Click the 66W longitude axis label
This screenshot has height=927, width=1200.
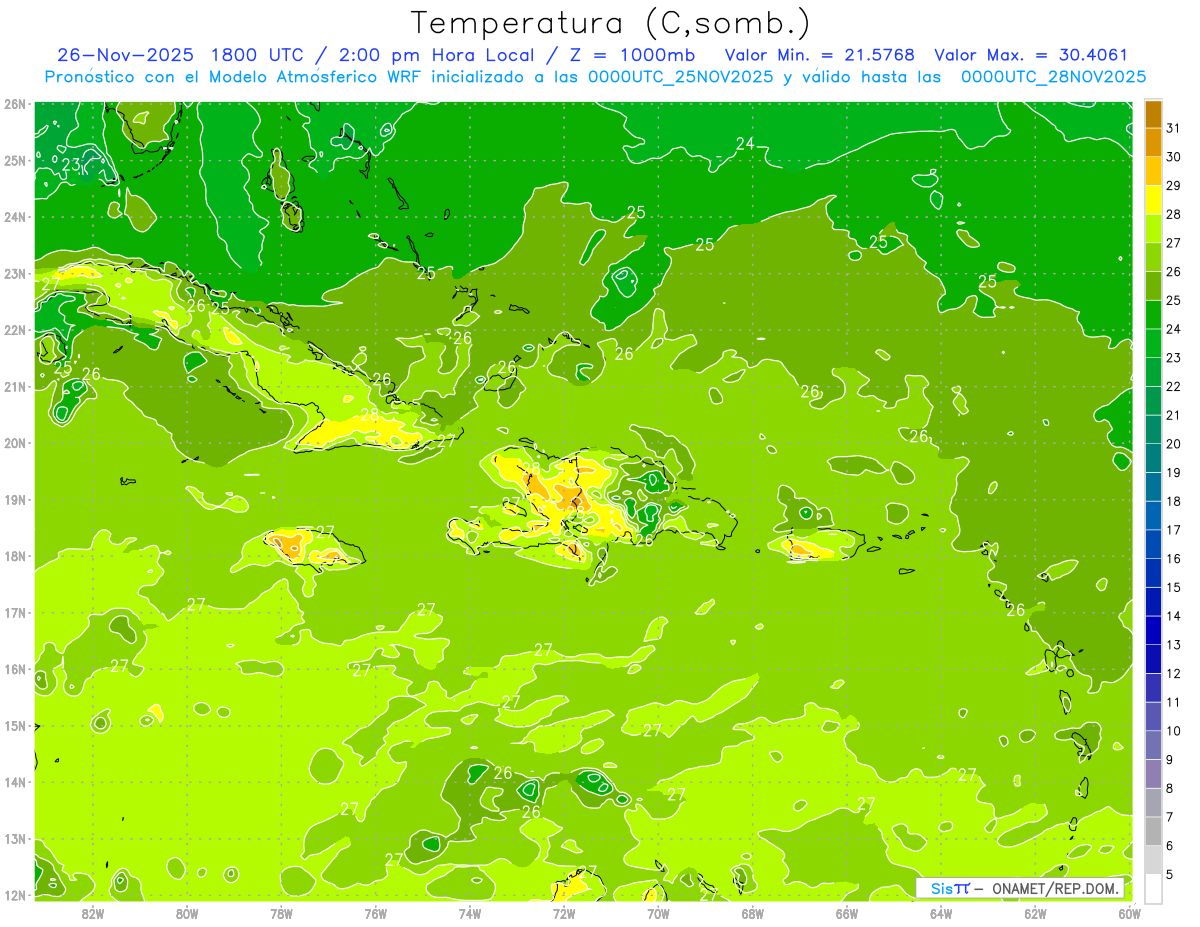(x=847, y=912)
